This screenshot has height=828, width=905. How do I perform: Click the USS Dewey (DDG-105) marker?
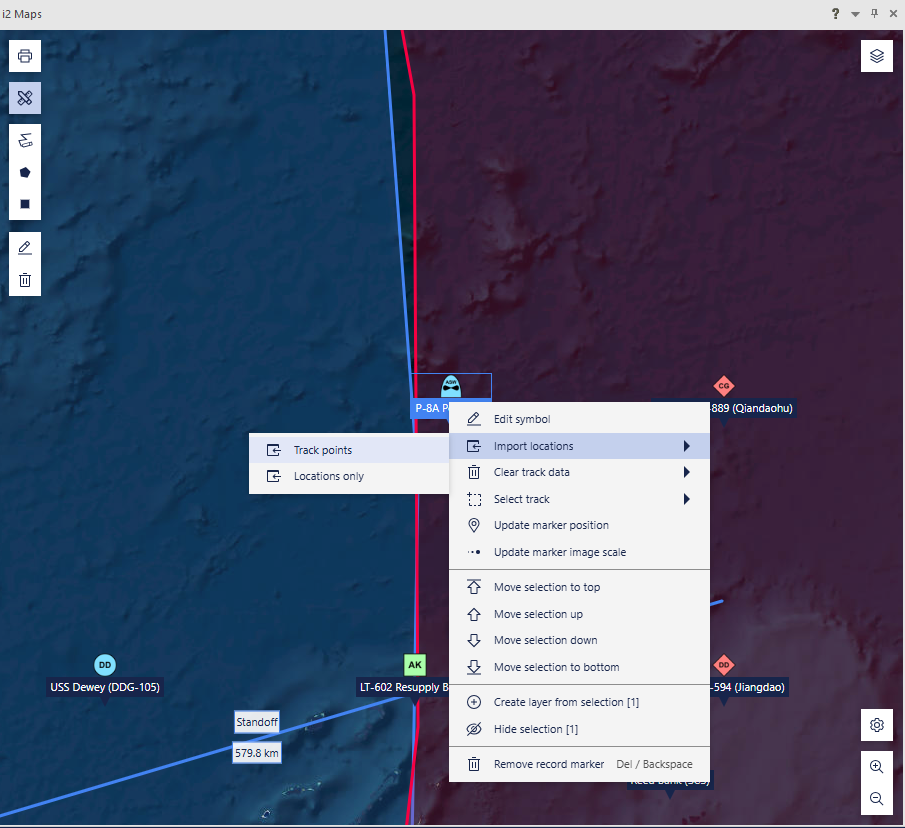tap(105, 666)
